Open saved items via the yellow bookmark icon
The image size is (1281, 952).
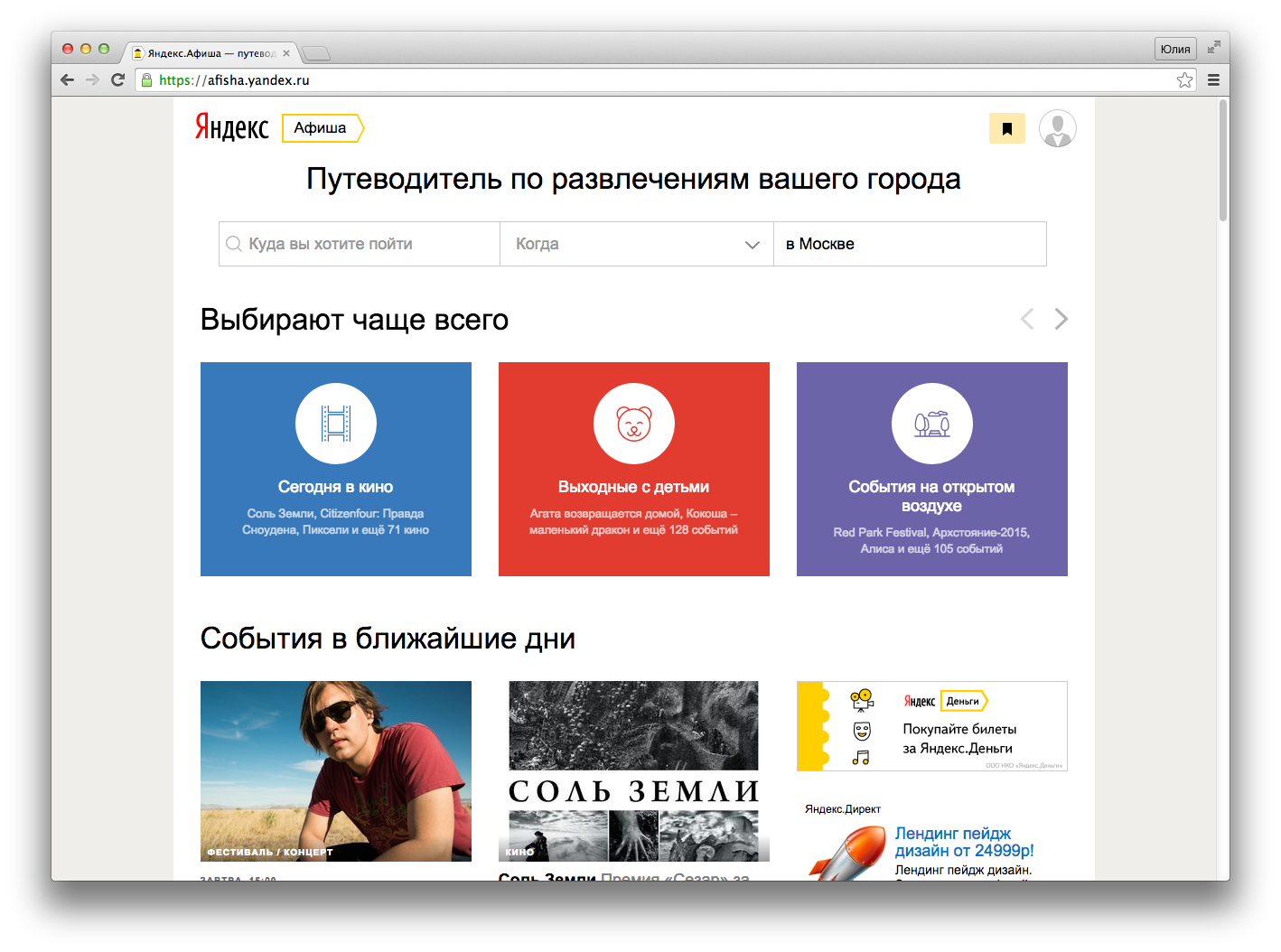[1007, 128]
